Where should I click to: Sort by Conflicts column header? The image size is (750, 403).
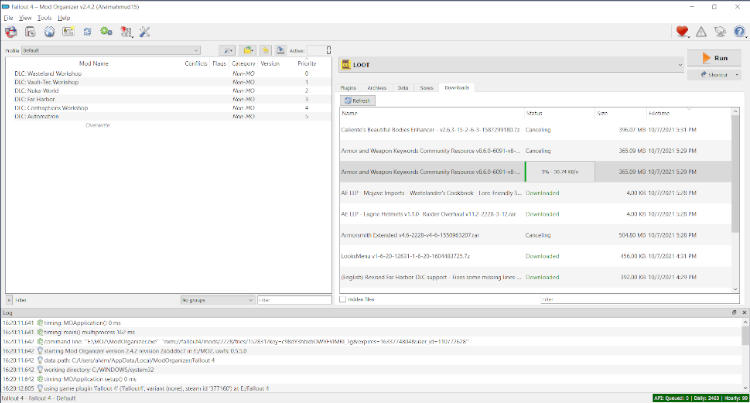pyautogui.click(x=196, y=63)
